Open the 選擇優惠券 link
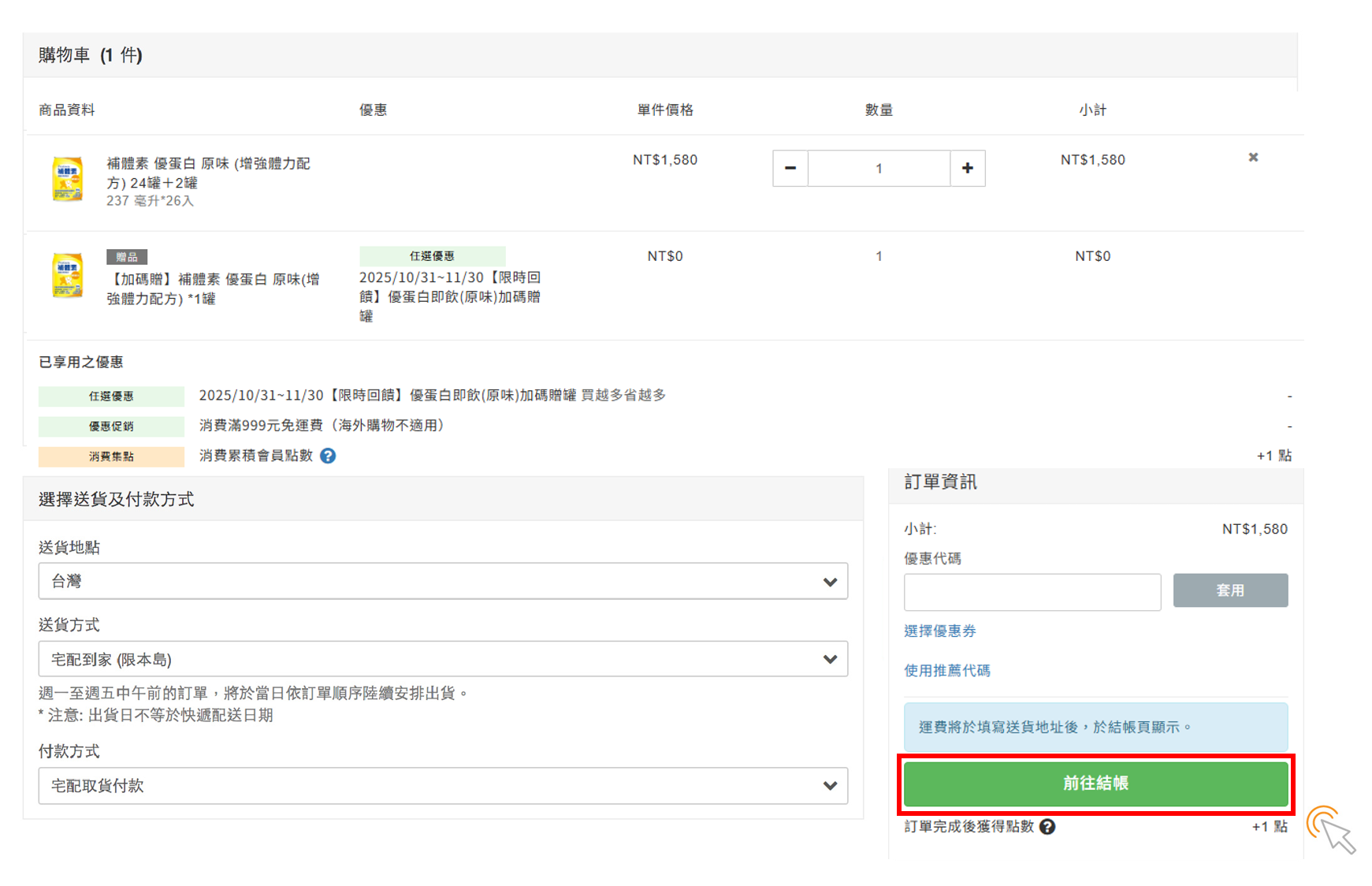The height and width of the screenshot is (886, 1372). coord(939,631)
